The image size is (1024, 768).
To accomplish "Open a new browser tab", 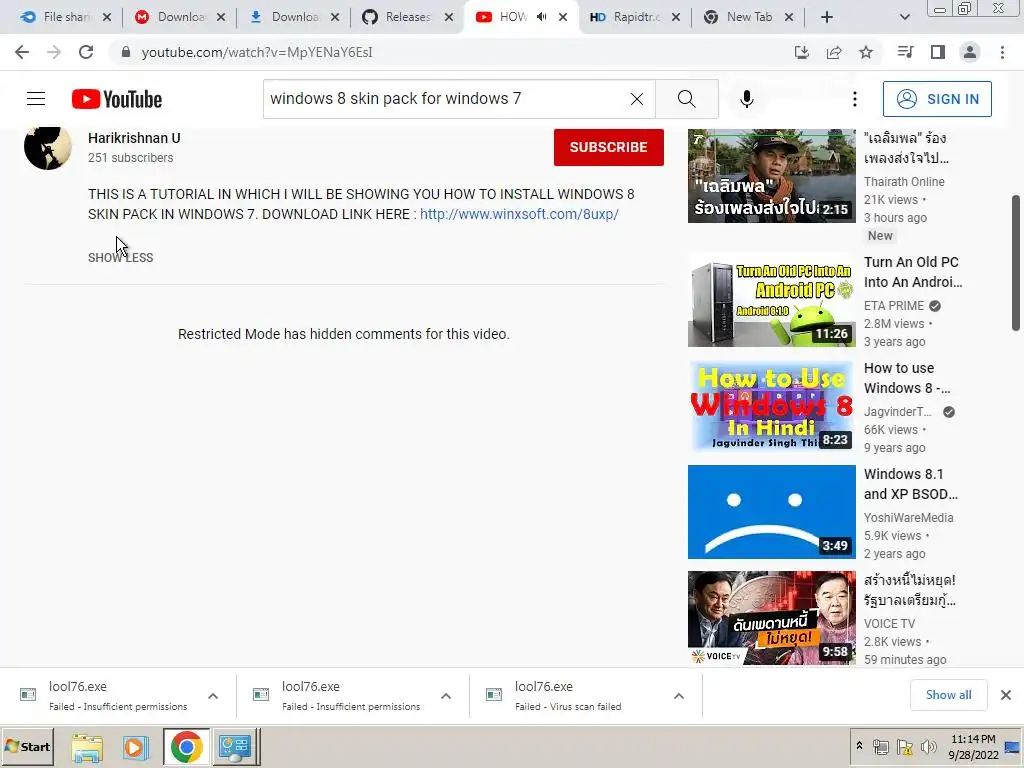I will [827, 17].
